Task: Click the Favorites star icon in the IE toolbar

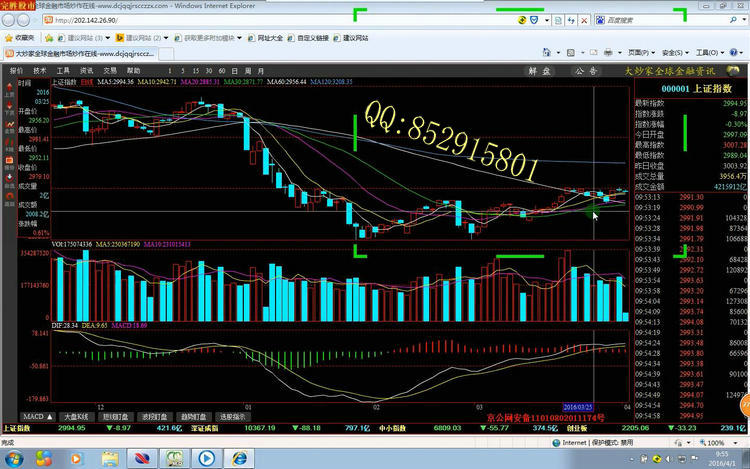Action: [x=10, y=37]
